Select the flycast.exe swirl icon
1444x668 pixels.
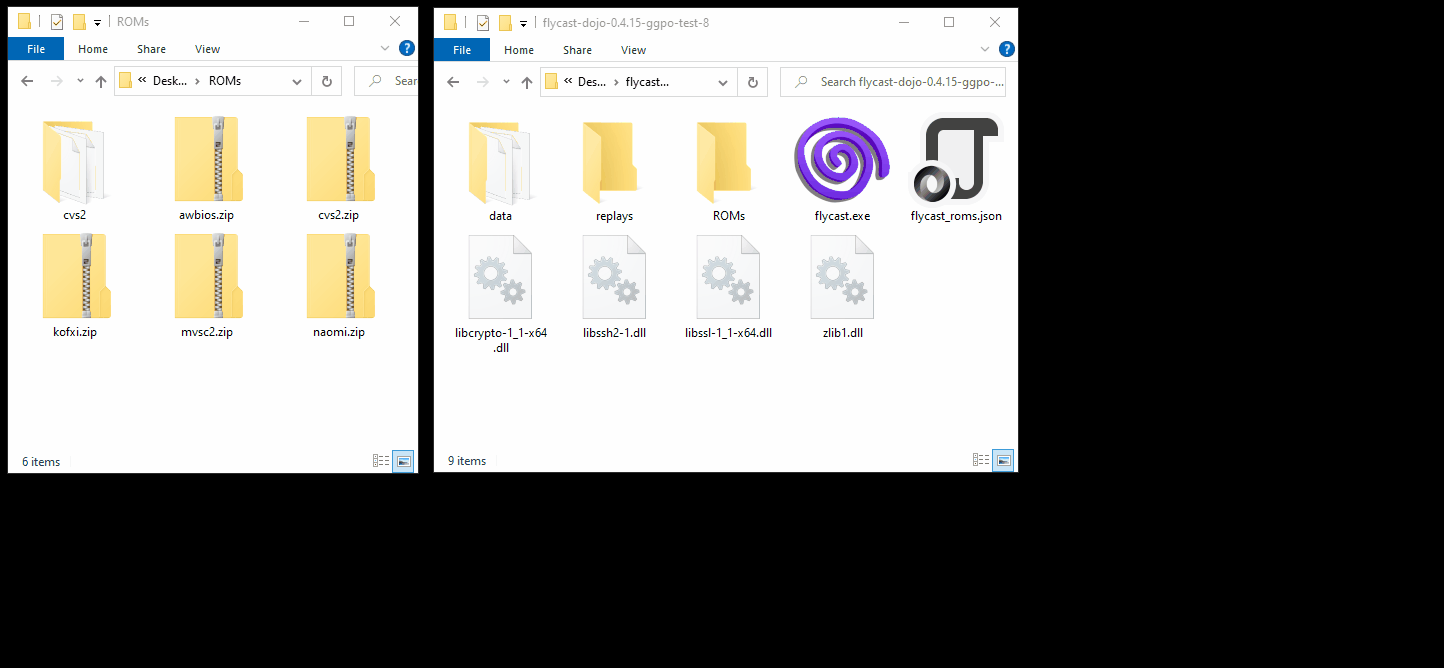842,161
